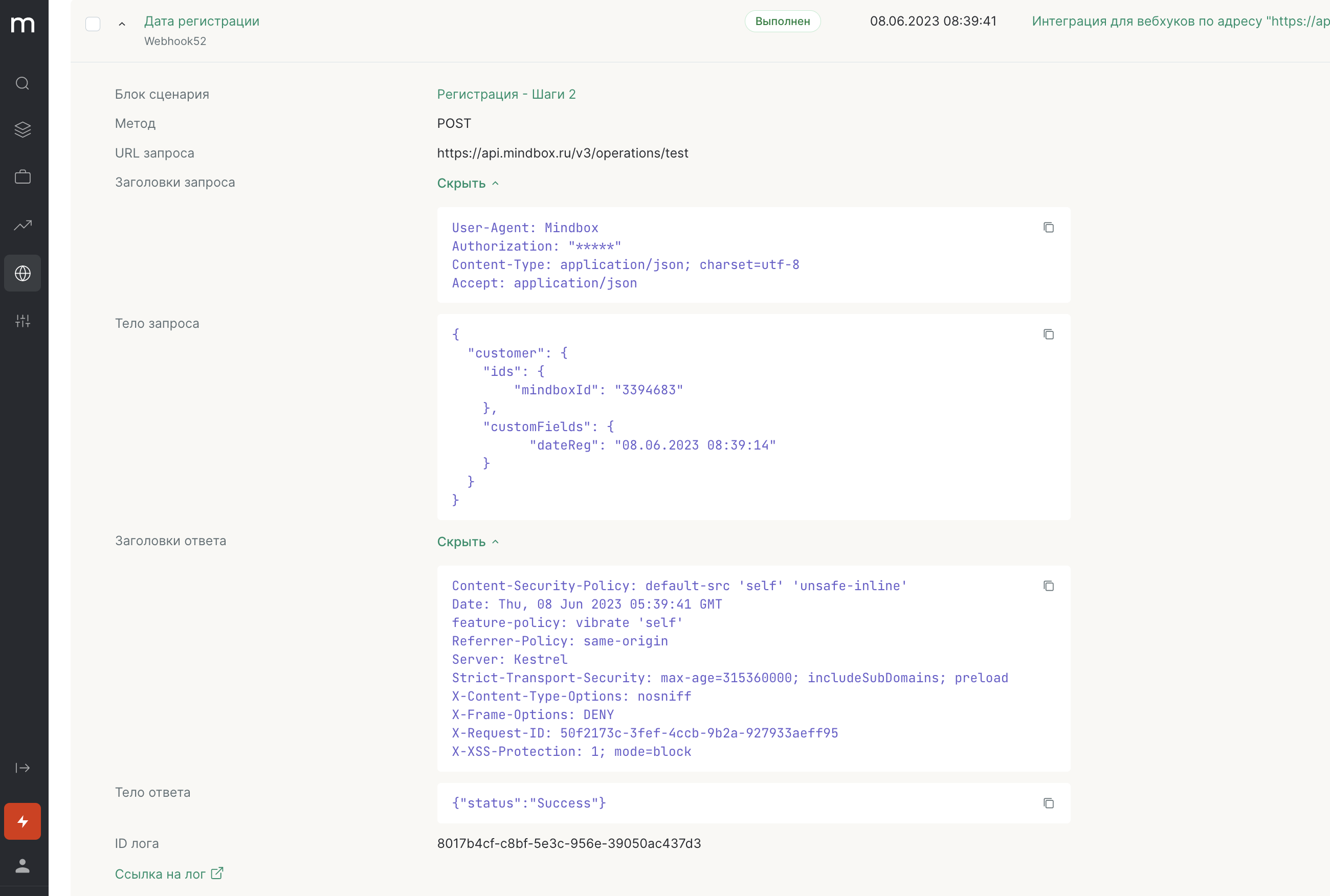The image size is (1330, 896).
Task: Click the Тело запроса label
Action: point(157,323)
